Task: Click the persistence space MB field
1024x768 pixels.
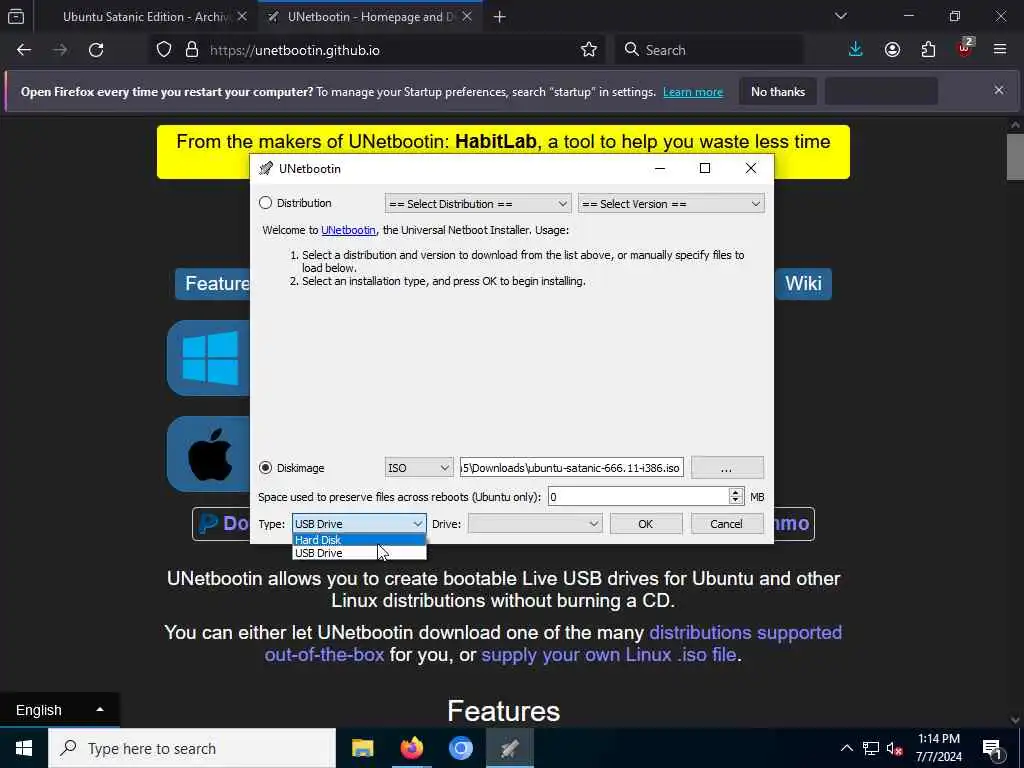Action: [638, 497]
